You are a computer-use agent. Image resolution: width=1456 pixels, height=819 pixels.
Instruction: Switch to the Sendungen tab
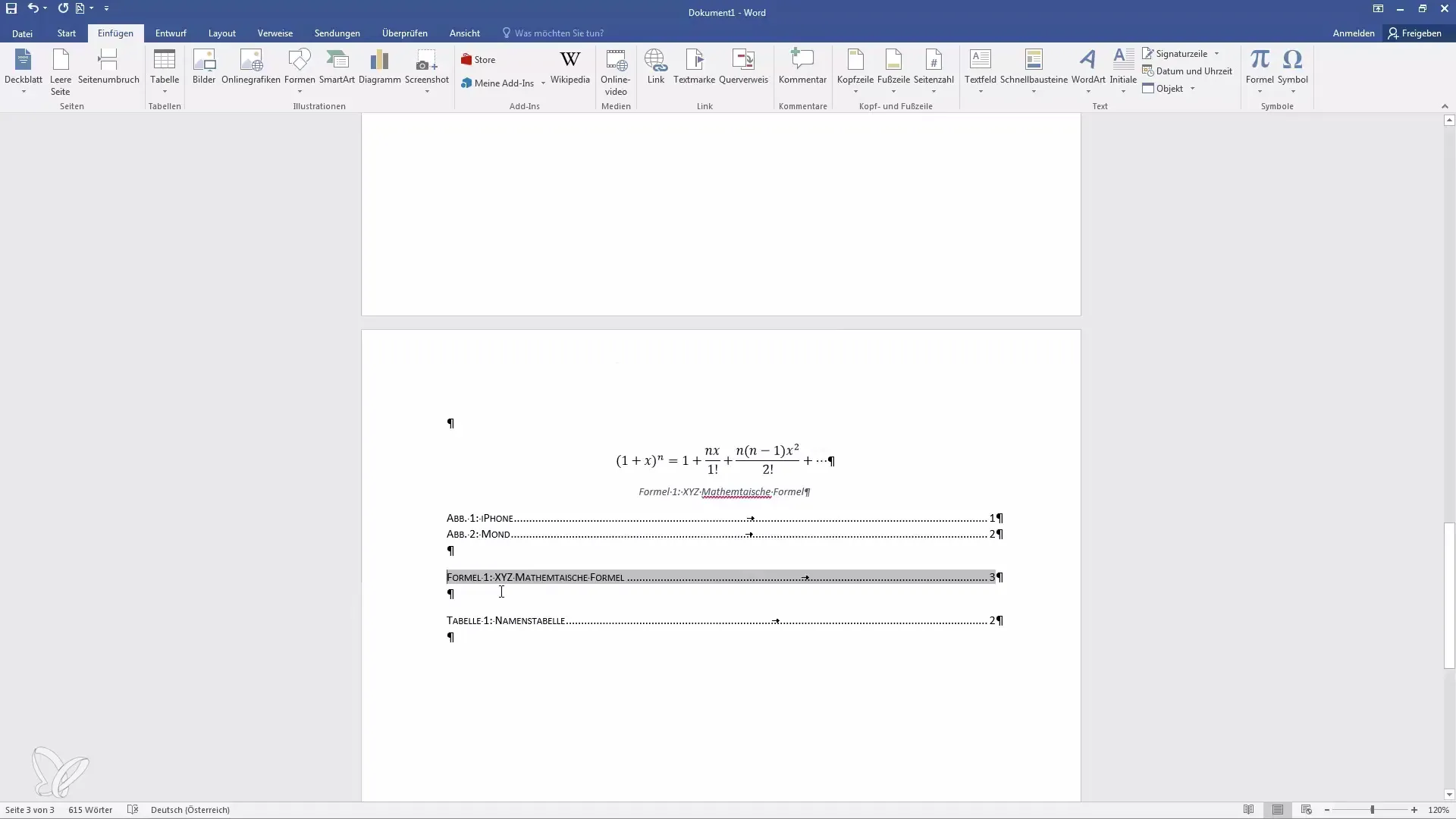[337, 33]
